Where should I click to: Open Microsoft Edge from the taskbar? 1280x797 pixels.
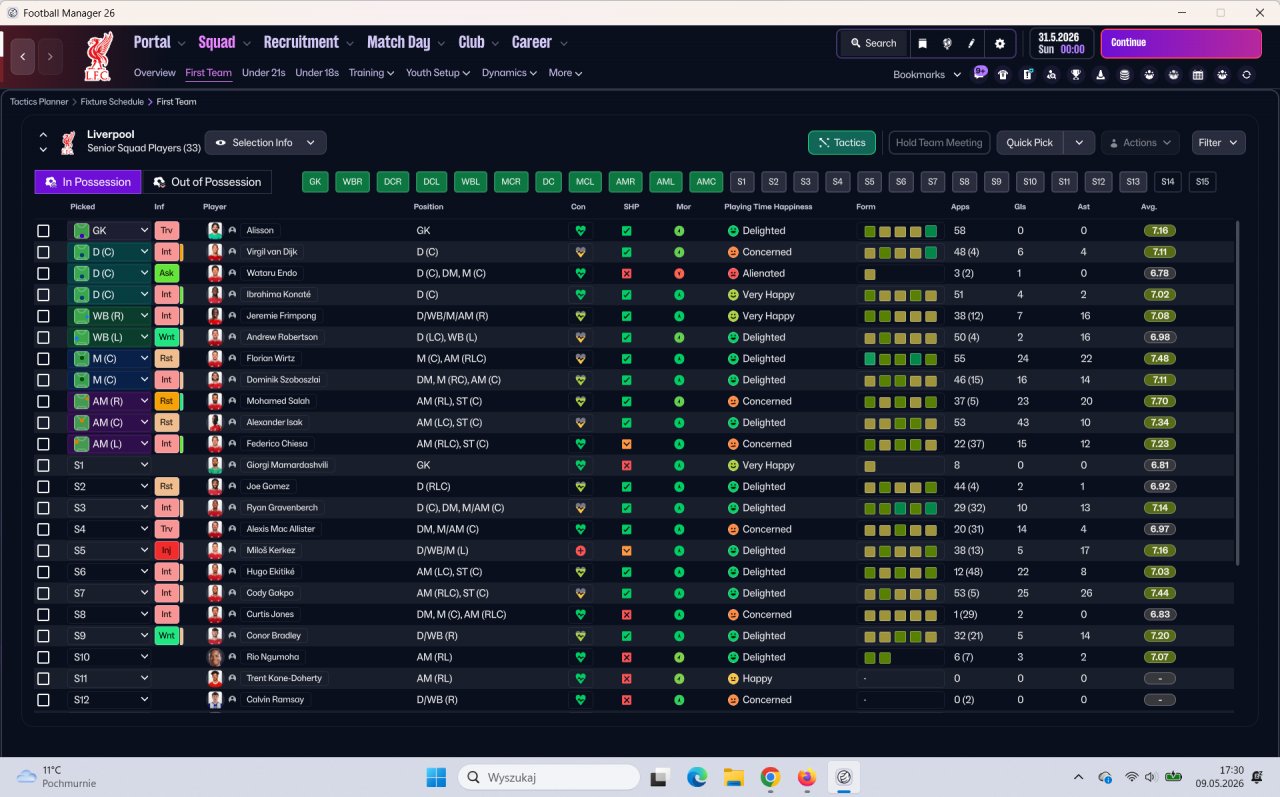(x=697, y=777)
